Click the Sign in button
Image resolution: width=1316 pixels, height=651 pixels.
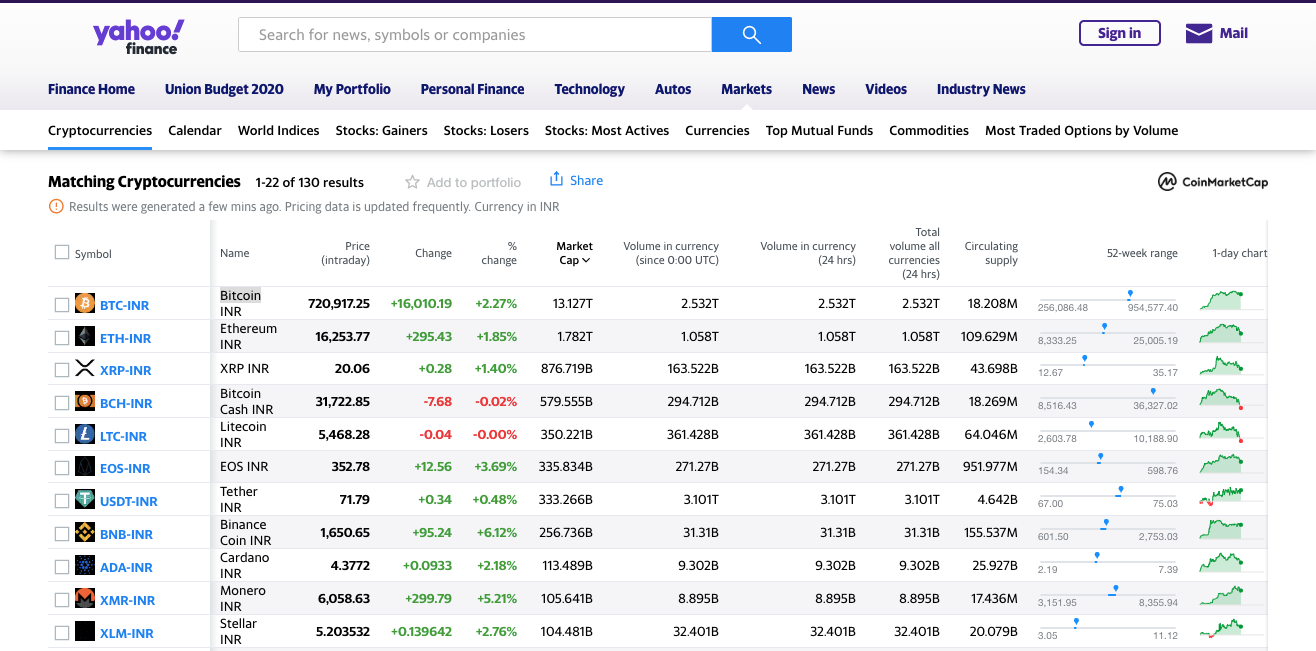(x=1119, y=32)
